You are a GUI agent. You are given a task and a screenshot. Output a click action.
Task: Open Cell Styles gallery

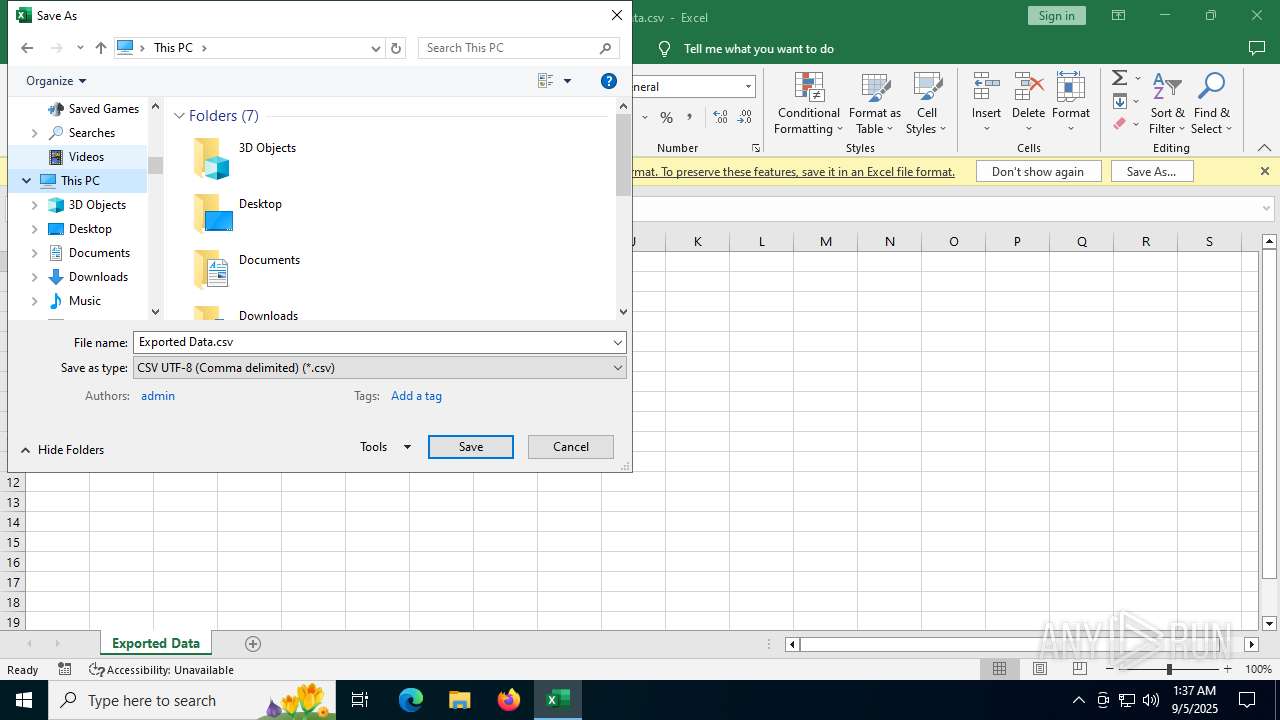click(x=926, y=104)
